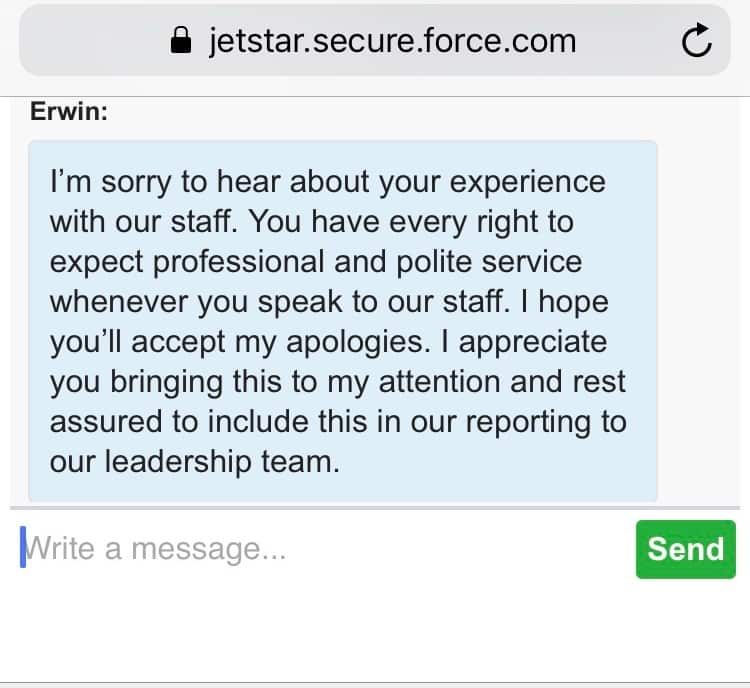Click the blank area below the message box
This screenshot has height=688, width=750.
click(375, 630)
